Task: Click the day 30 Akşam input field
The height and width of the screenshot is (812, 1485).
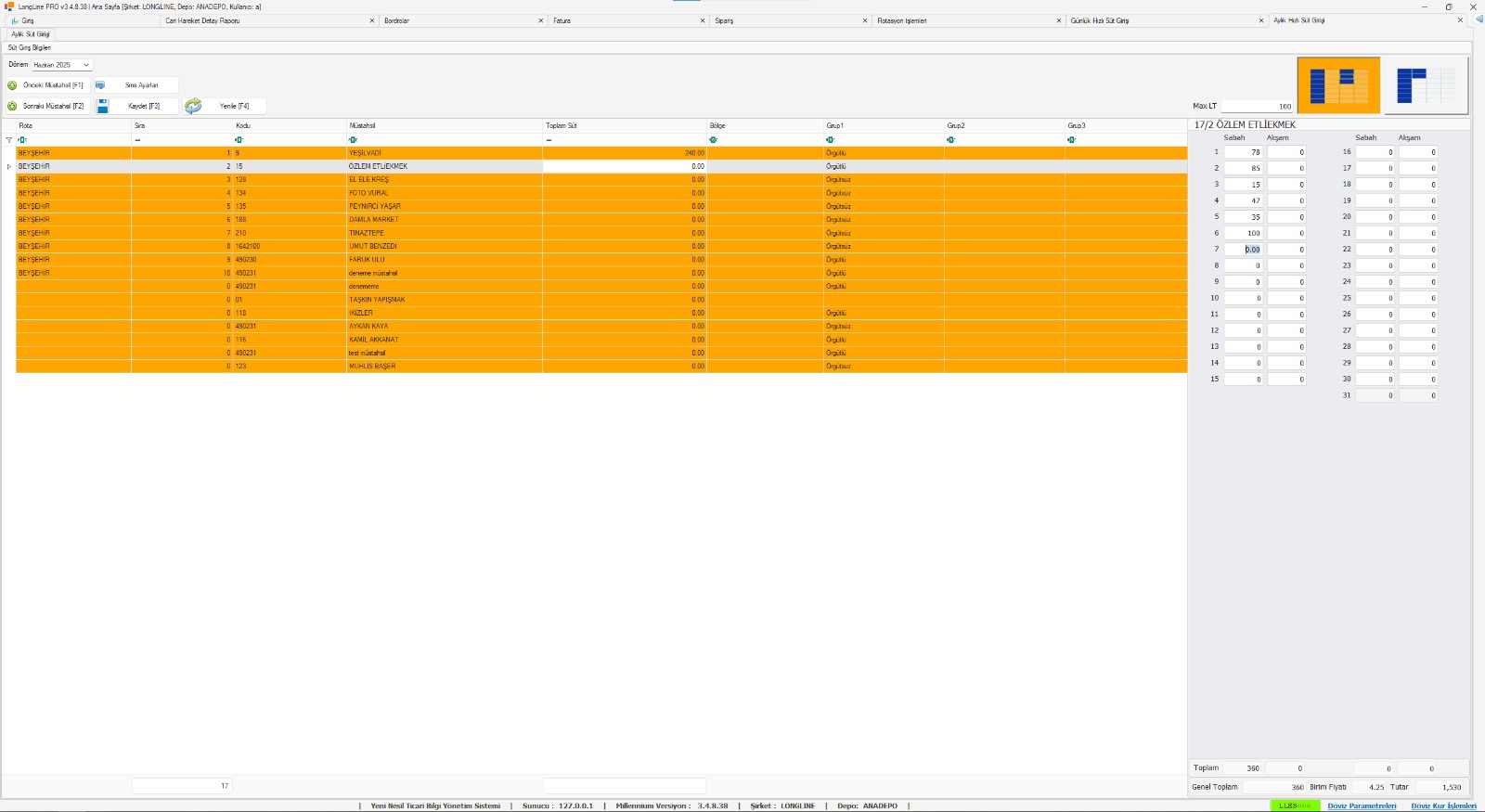Action: pos(1418,380)
